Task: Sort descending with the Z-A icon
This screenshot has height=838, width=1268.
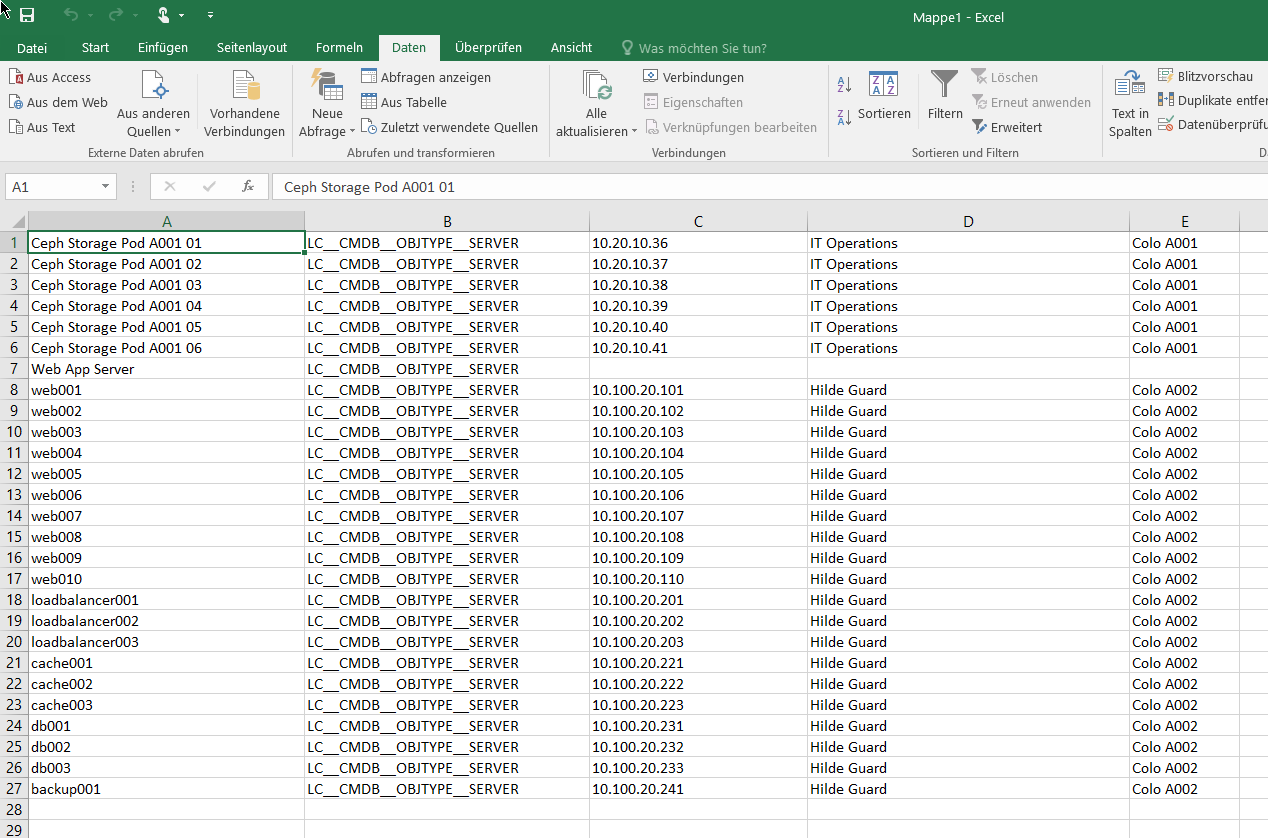Action: (844, 116)
